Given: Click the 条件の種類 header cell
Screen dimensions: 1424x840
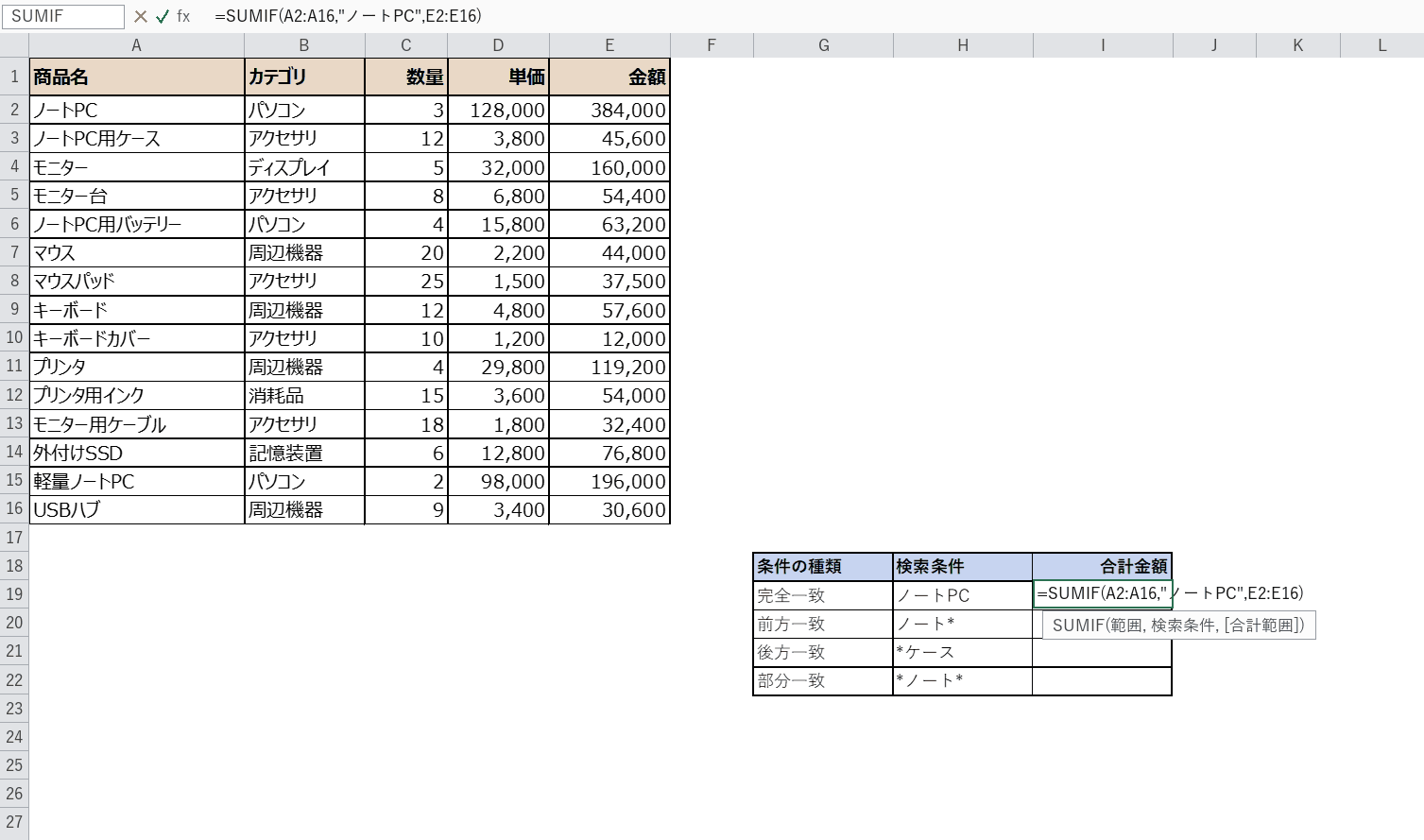Looking at the screenshot, I should pyautogui.click(x=823, y=567).
